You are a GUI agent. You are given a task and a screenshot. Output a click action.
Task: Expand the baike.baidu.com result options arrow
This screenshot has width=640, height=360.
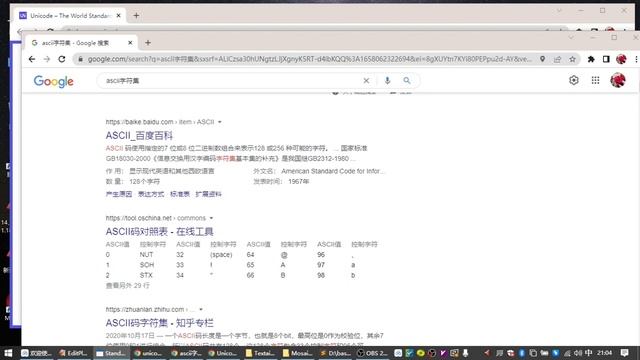(x=220, y=122)
